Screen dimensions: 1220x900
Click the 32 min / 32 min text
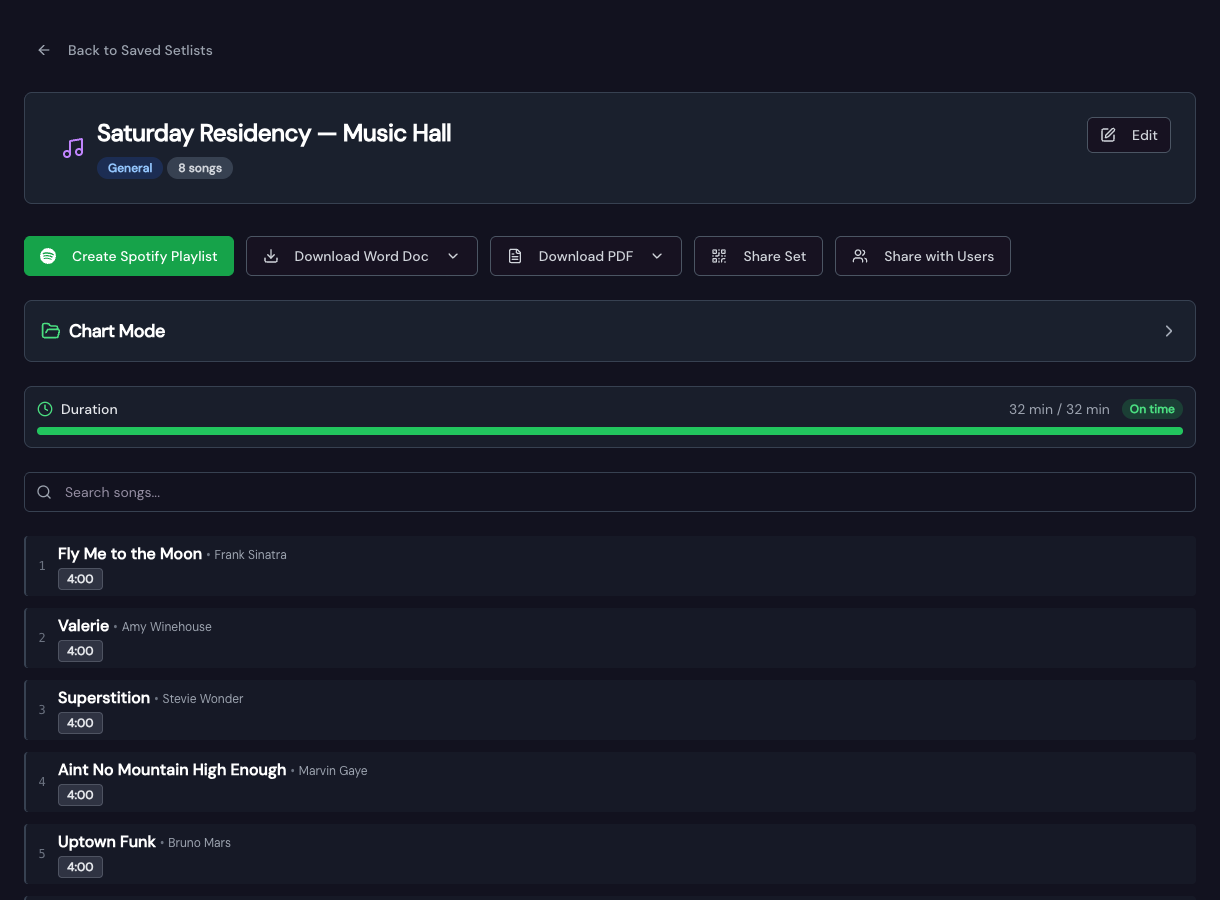[x=1059, y=409]
